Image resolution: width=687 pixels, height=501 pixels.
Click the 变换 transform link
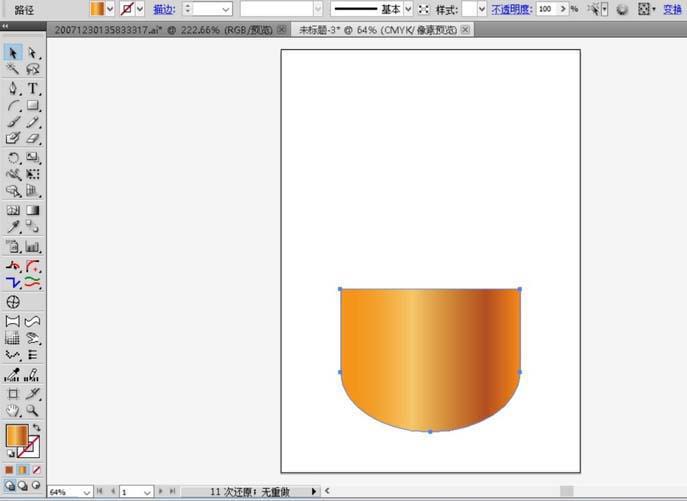pyautogui.click(x=672, y=8)
